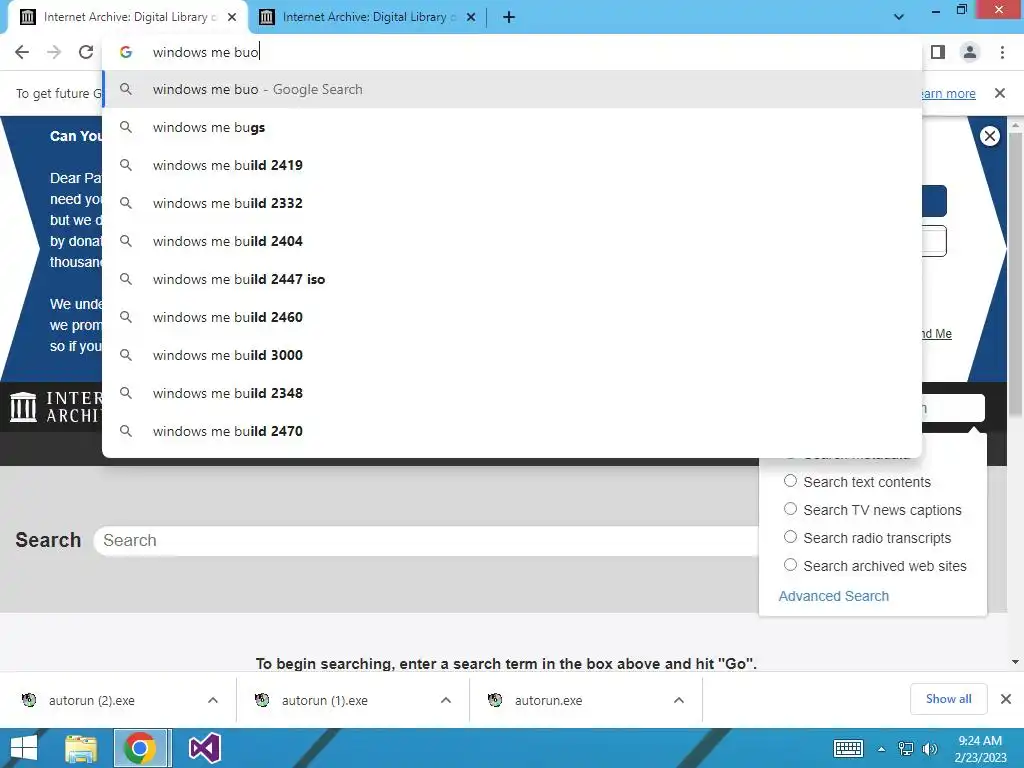The width and height of the screenshot is (1024, 768).
Task: Click the page vertical scrollbar thumb
Action: (1015, 272)
